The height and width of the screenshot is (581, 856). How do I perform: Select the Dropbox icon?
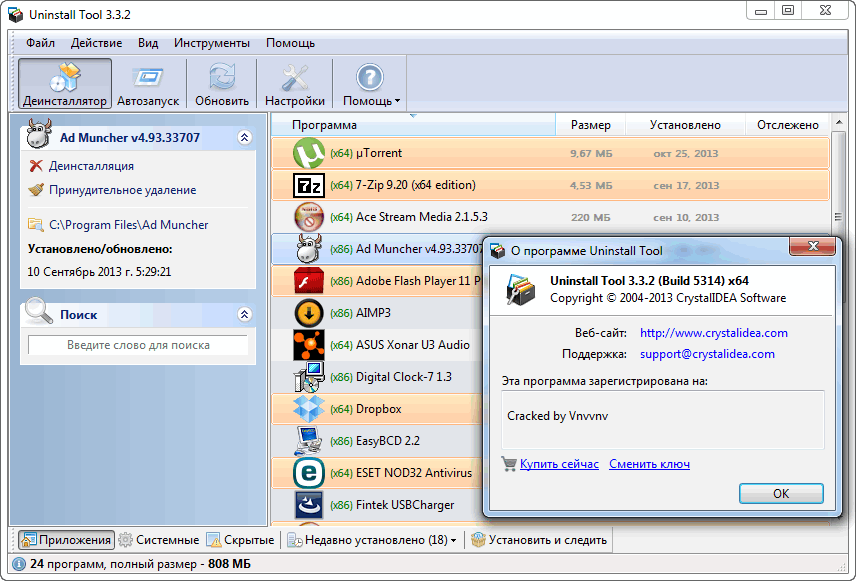[x=308, y=409]
